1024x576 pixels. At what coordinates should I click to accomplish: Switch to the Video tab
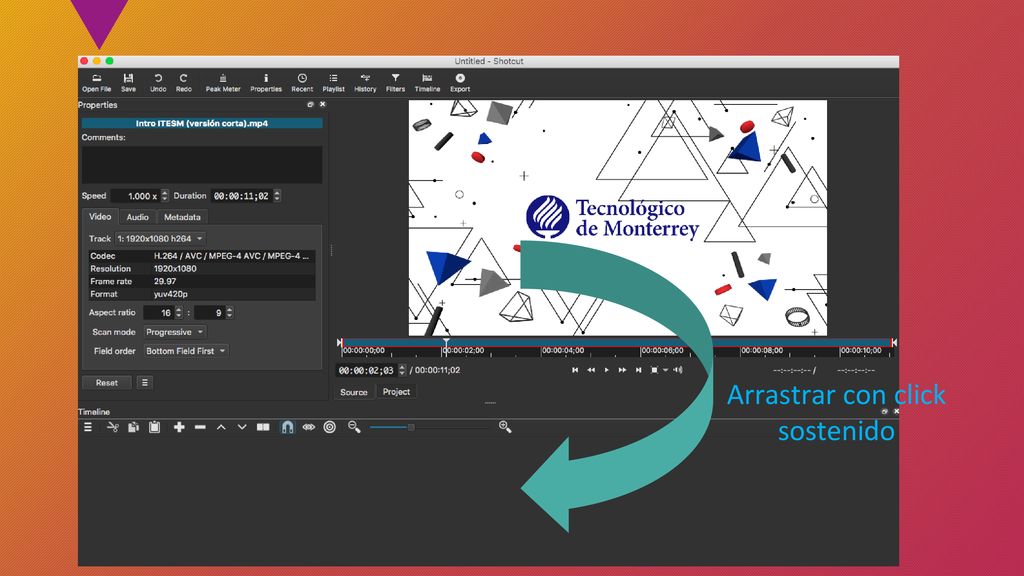[100, 216]
